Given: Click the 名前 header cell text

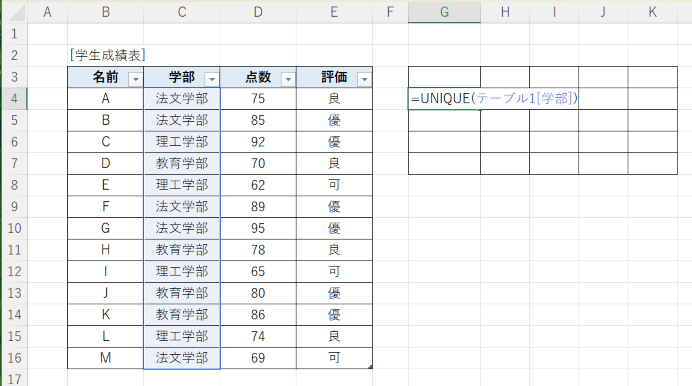Looking at the screenshot, I should 105,77.
